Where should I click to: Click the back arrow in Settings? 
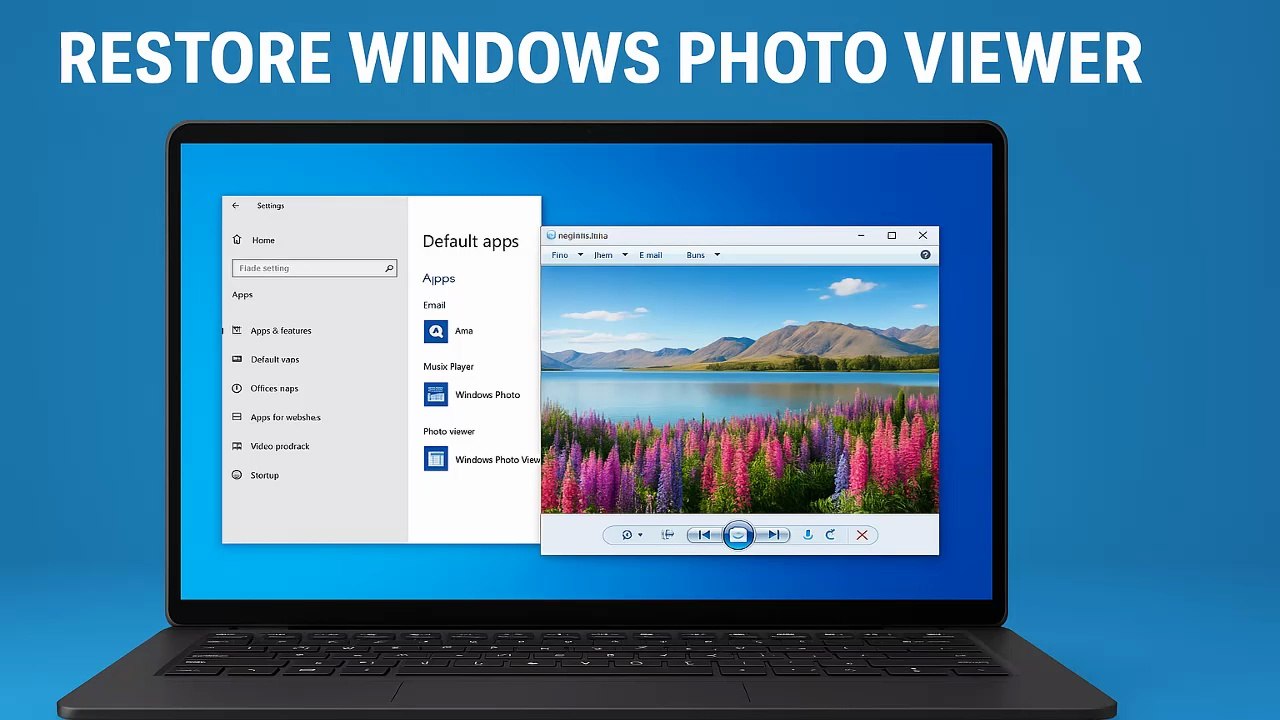click(x=236, y=206)
